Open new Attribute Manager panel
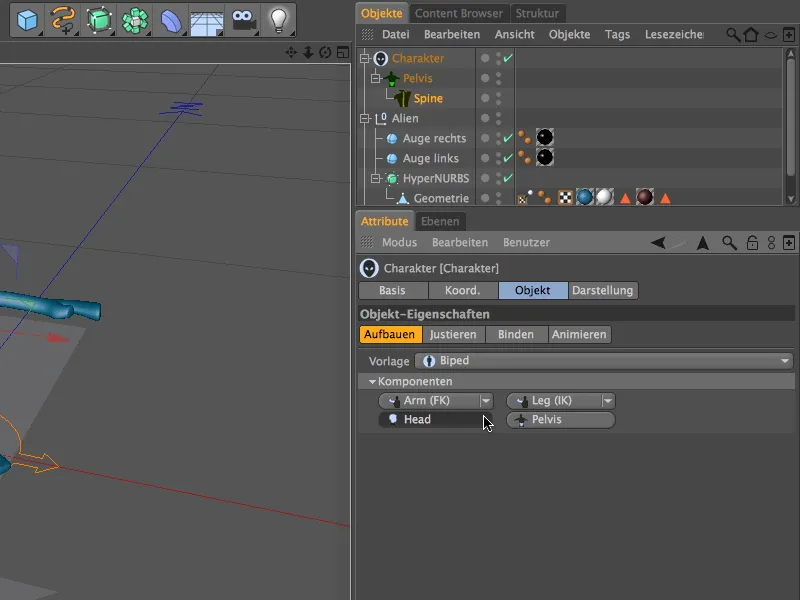This screenshot has width=800, height=600. [x=789, y=243]
